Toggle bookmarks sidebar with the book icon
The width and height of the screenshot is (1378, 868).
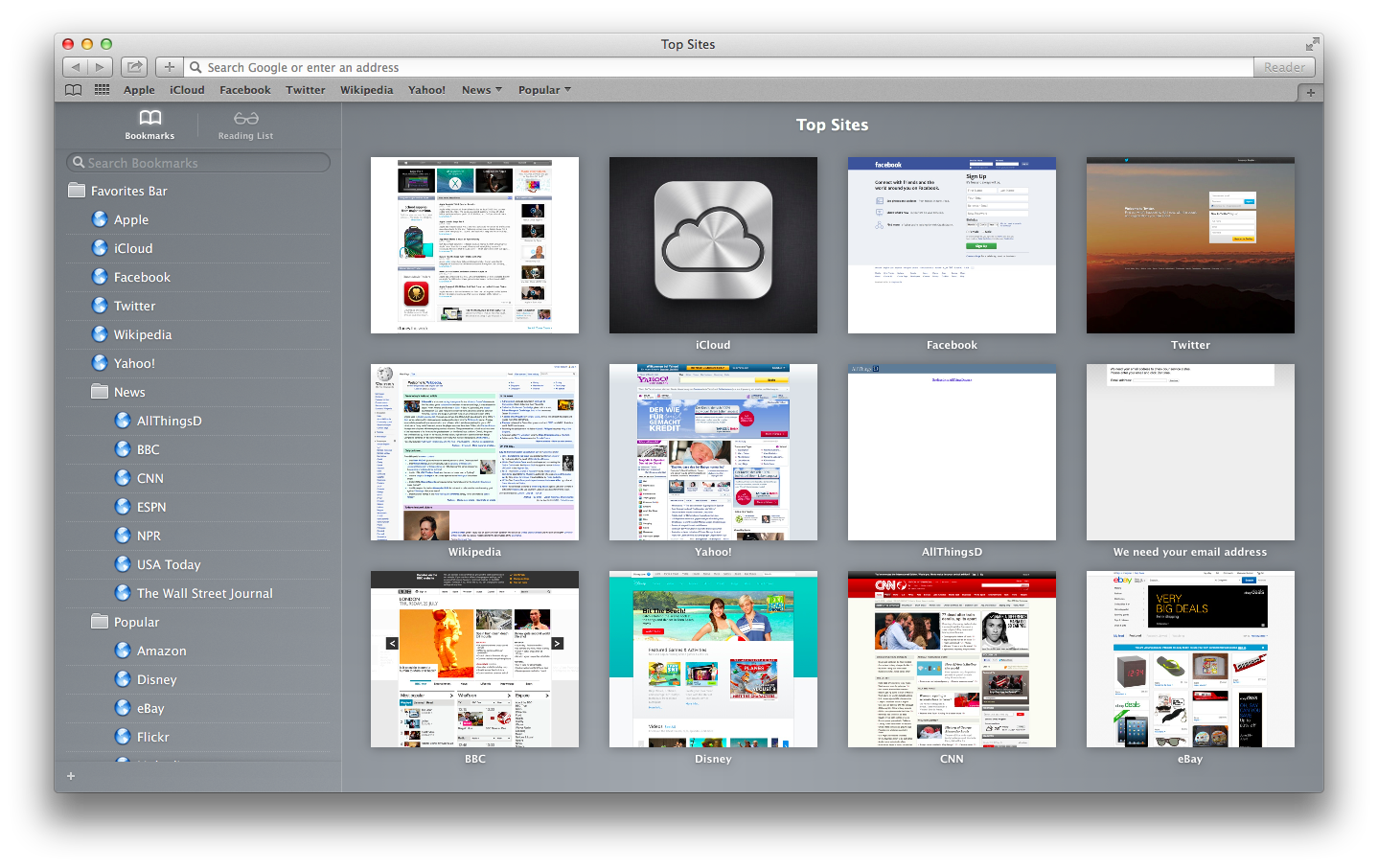coord(73,90)
